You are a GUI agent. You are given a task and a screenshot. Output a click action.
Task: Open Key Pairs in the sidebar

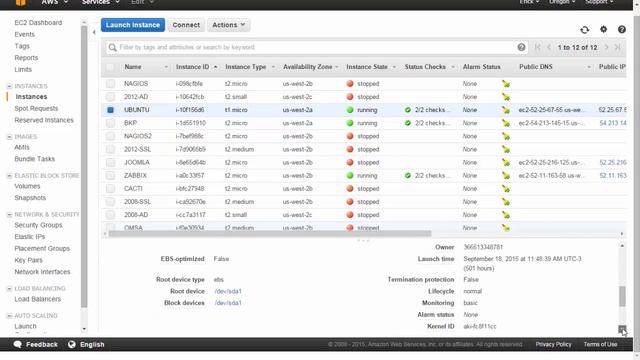[29, 260]
